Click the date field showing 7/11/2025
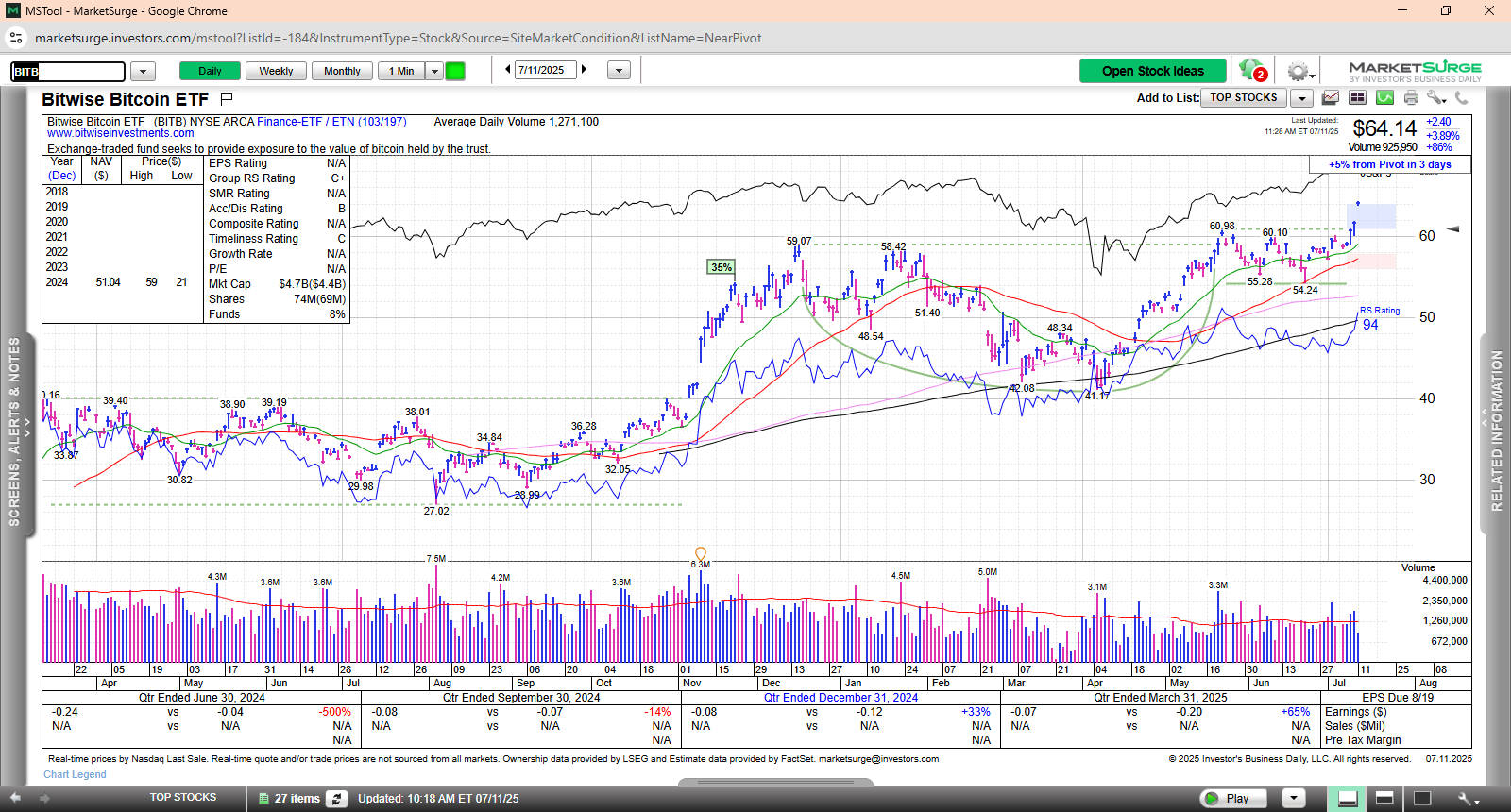The width and height of the screenshot is (1511, 812). tap(545, 70)
